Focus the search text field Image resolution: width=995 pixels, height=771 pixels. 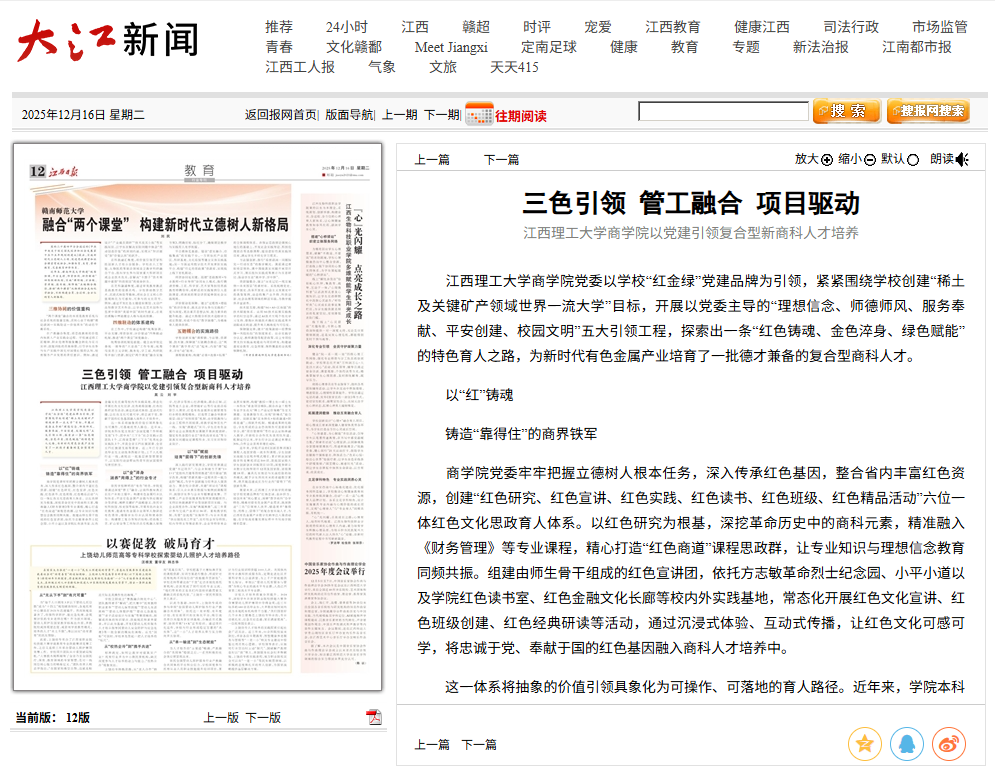pyautogui.click(x=723, y=112)
